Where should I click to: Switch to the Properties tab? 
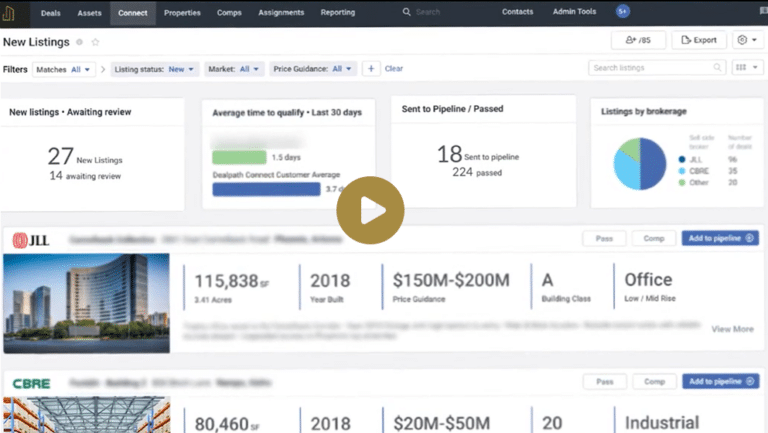[182, 13]
